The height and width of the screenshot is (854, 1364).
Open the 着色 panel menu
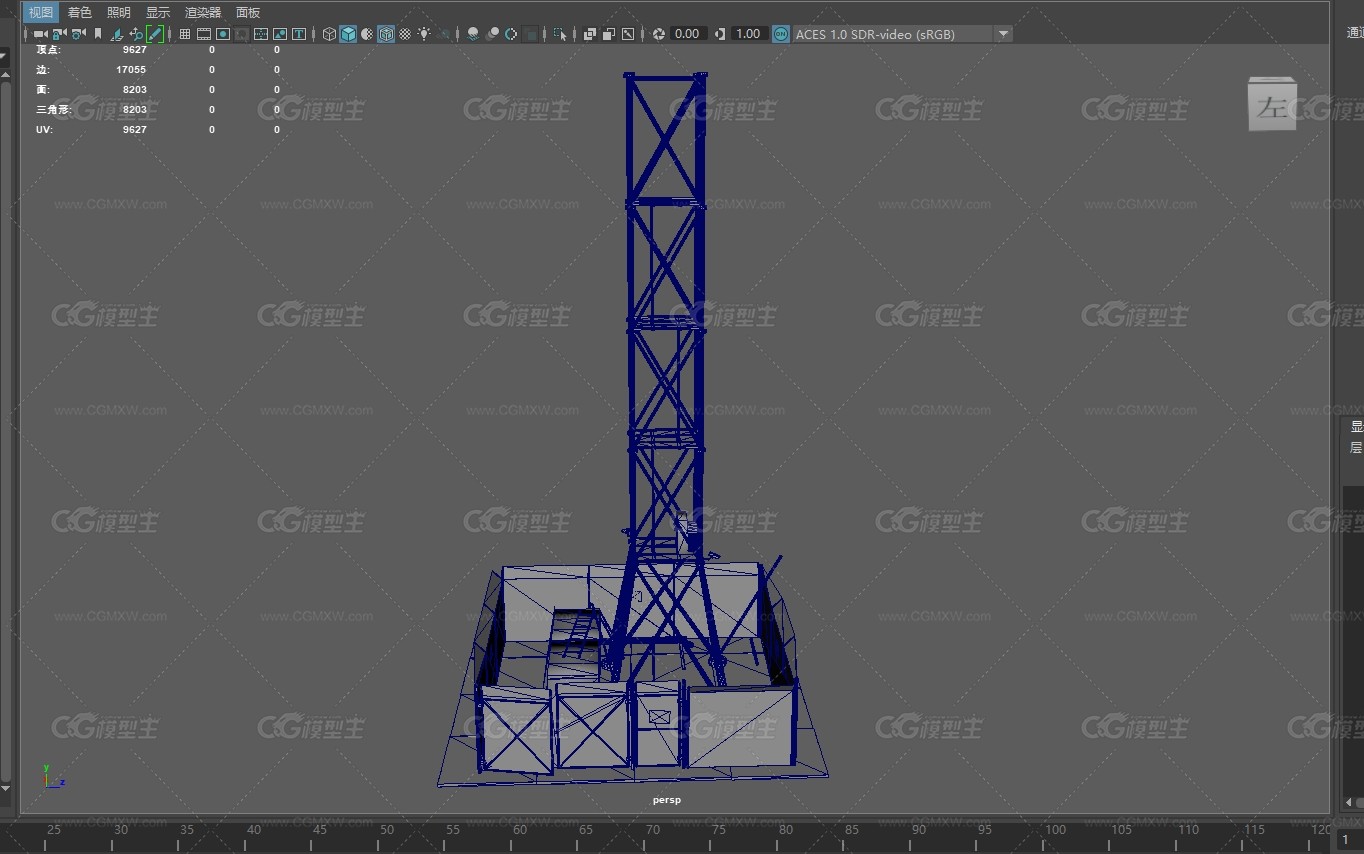click(80, 12)
